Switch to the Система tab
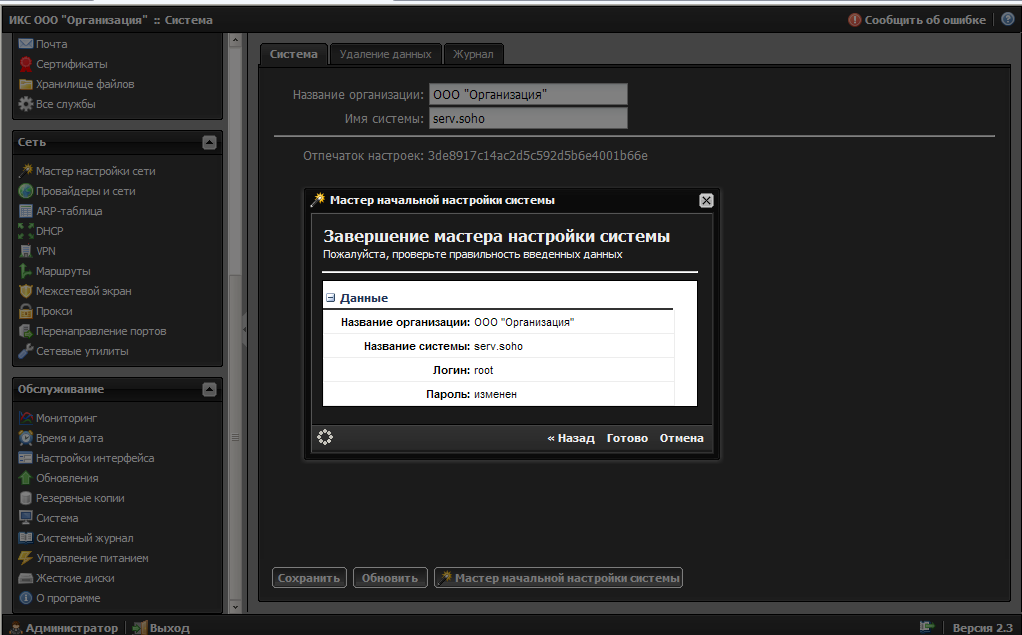This screenshot has height=635, width=1022. [x=293, y=54]
